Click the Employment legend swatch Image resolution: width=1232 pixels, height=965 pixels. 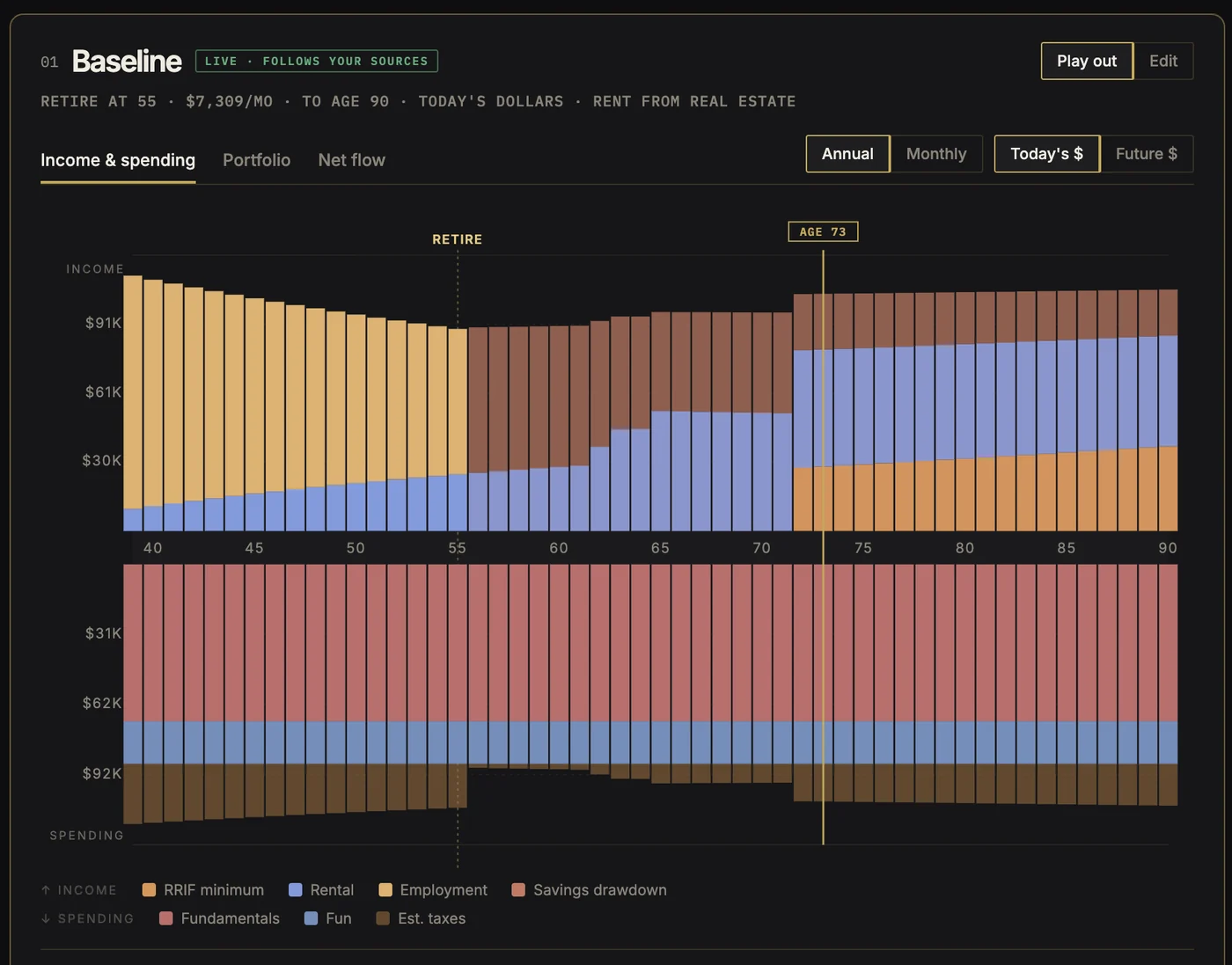pyautogui.click(x=385, y=890)
